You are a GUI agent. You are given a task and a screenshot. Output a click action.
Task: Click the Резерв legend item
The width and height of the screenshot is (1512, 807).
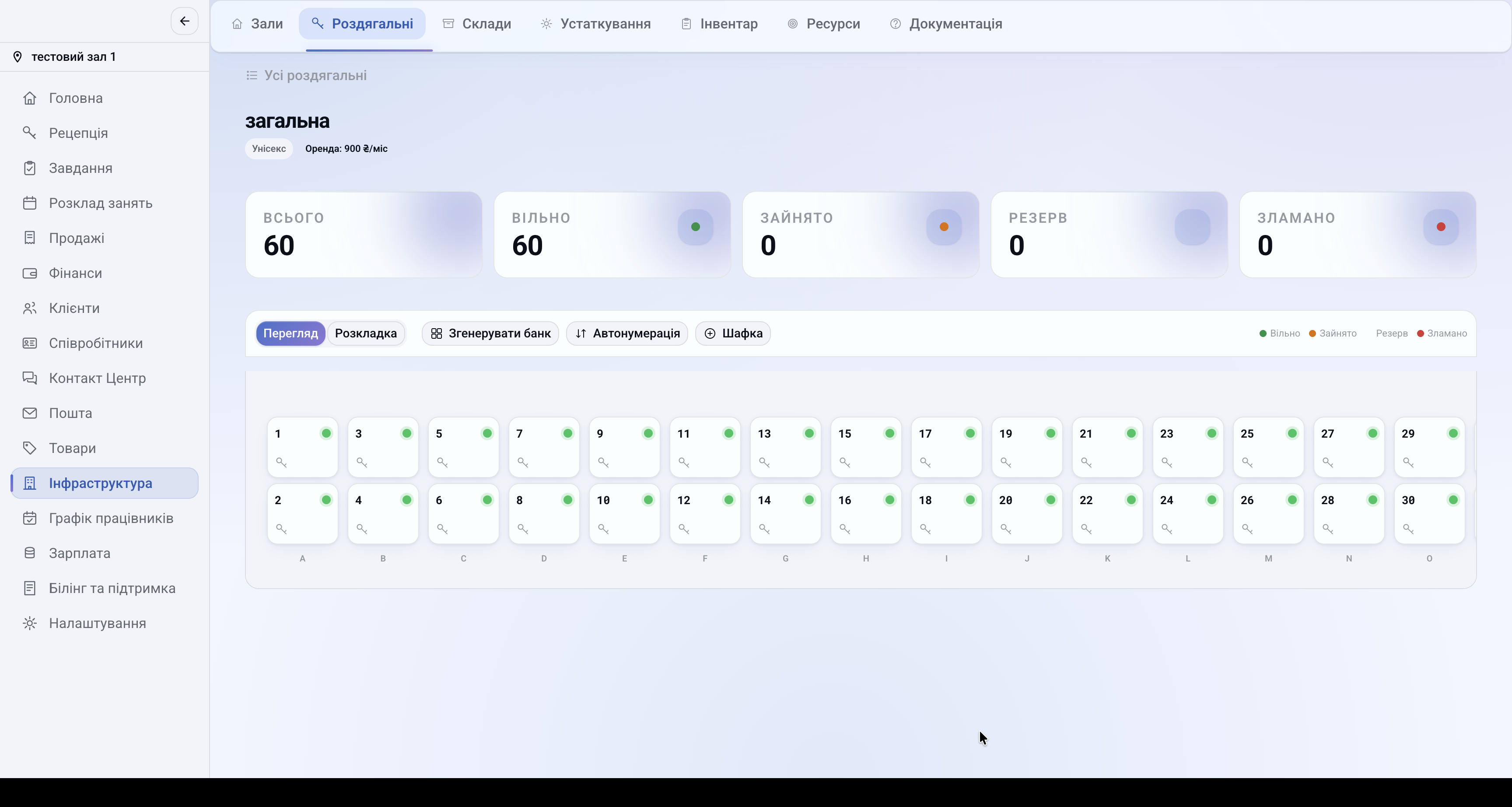point(1386,333)
